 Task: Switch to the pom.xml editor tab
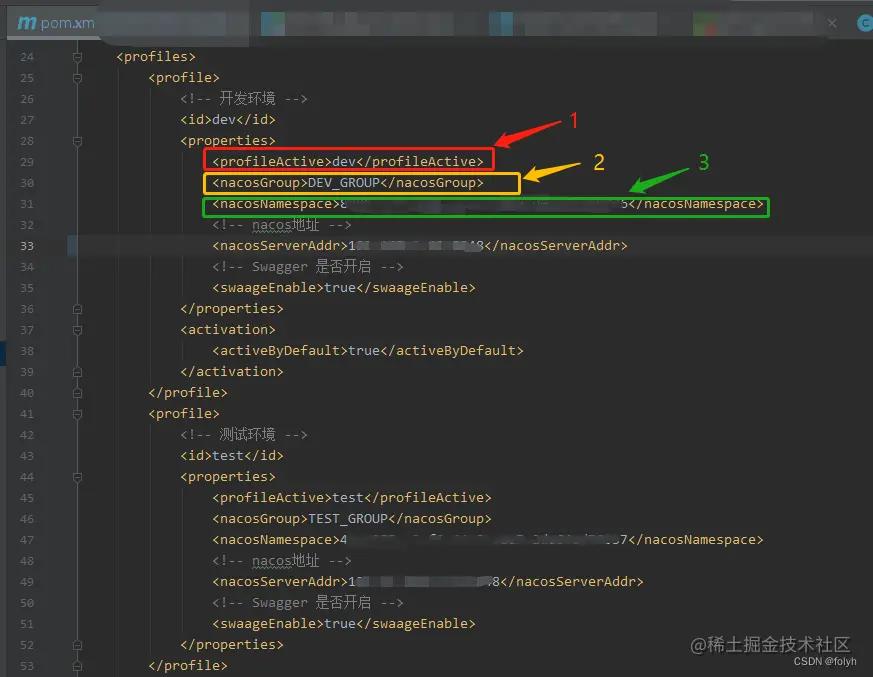coord(56,23)
